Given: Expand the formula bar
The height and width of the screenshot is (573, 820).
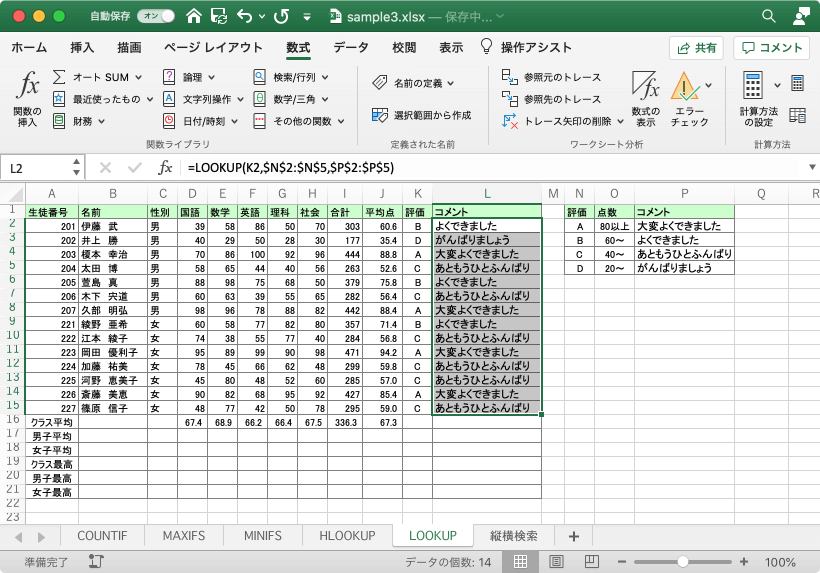Looking at the screenshot, I should 812,167.
